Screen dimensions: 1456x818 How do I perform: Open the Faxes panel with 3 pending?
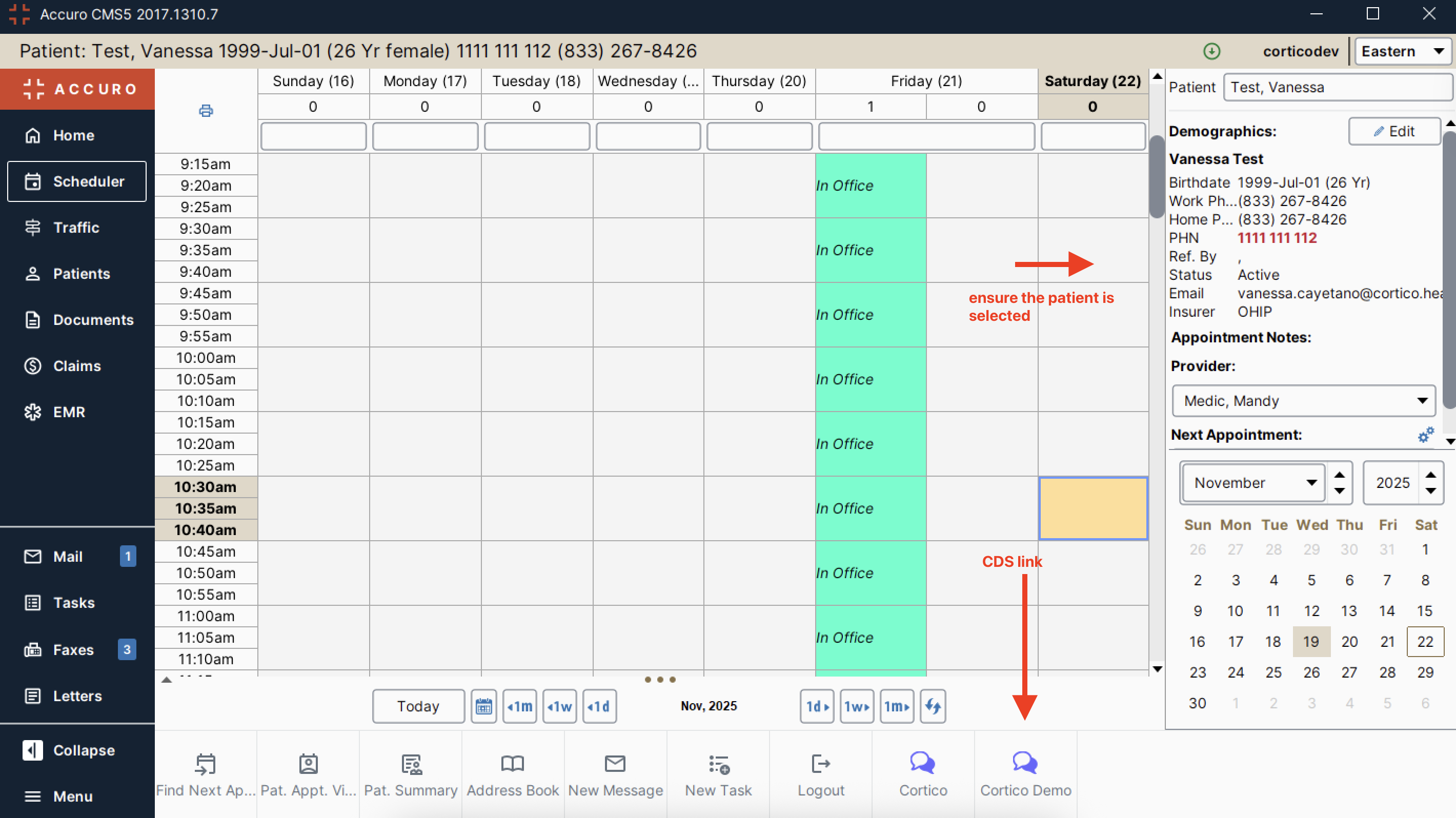tap(72, 650)
